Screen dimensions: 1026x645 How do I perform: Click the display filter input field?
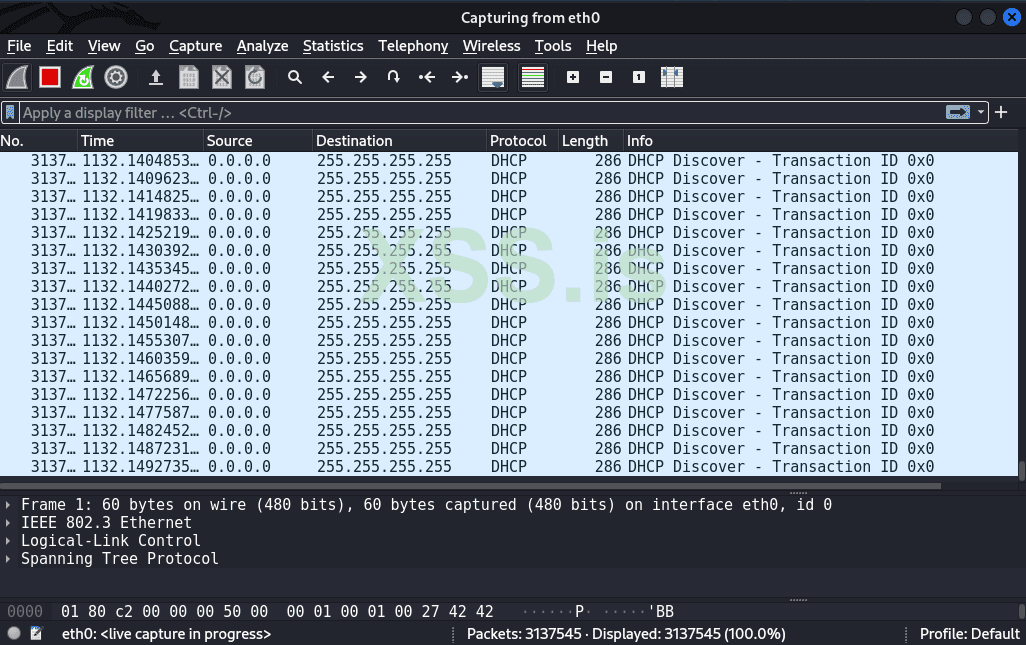(x=400, y=112)
